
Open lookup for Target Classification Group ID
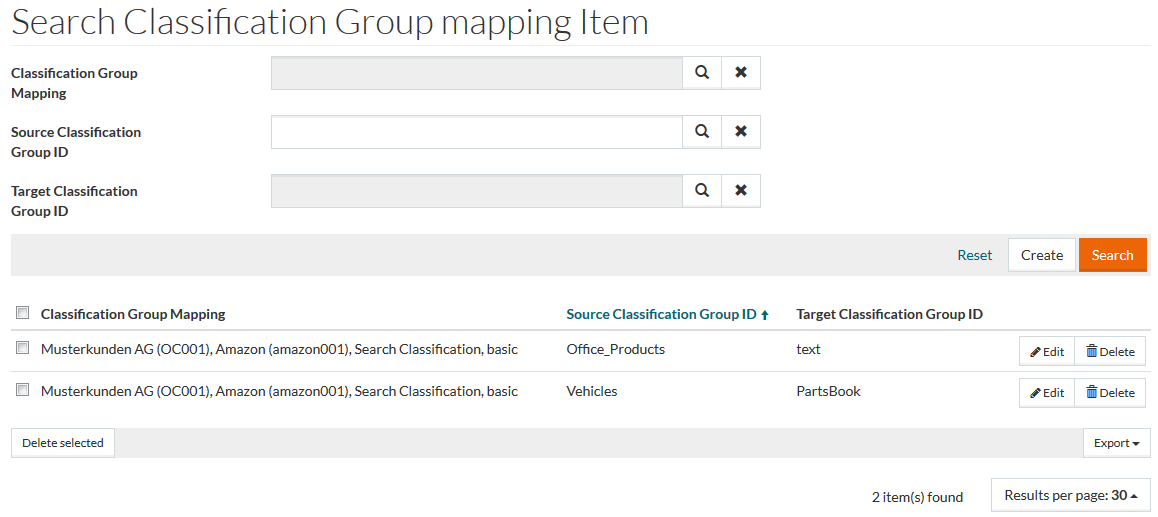[x=702, y=191]
